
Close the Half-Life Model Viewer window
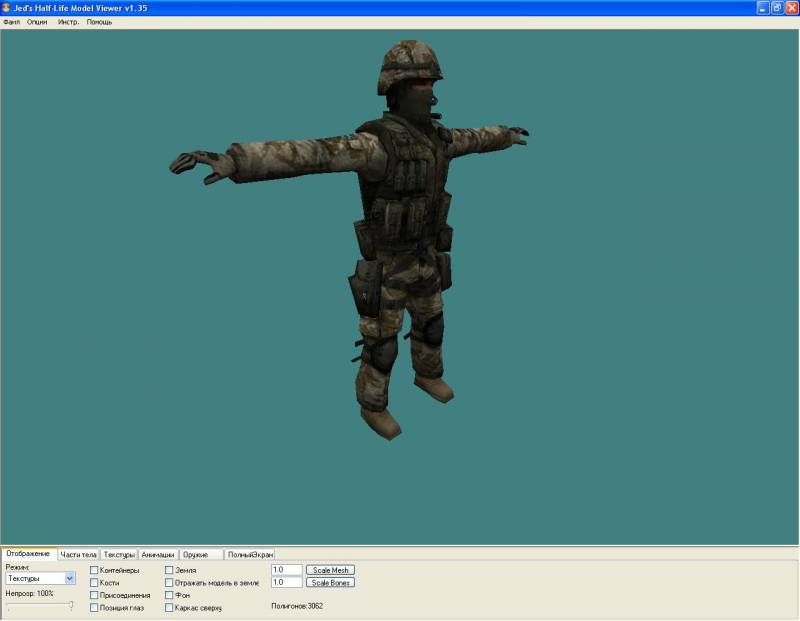790,7
